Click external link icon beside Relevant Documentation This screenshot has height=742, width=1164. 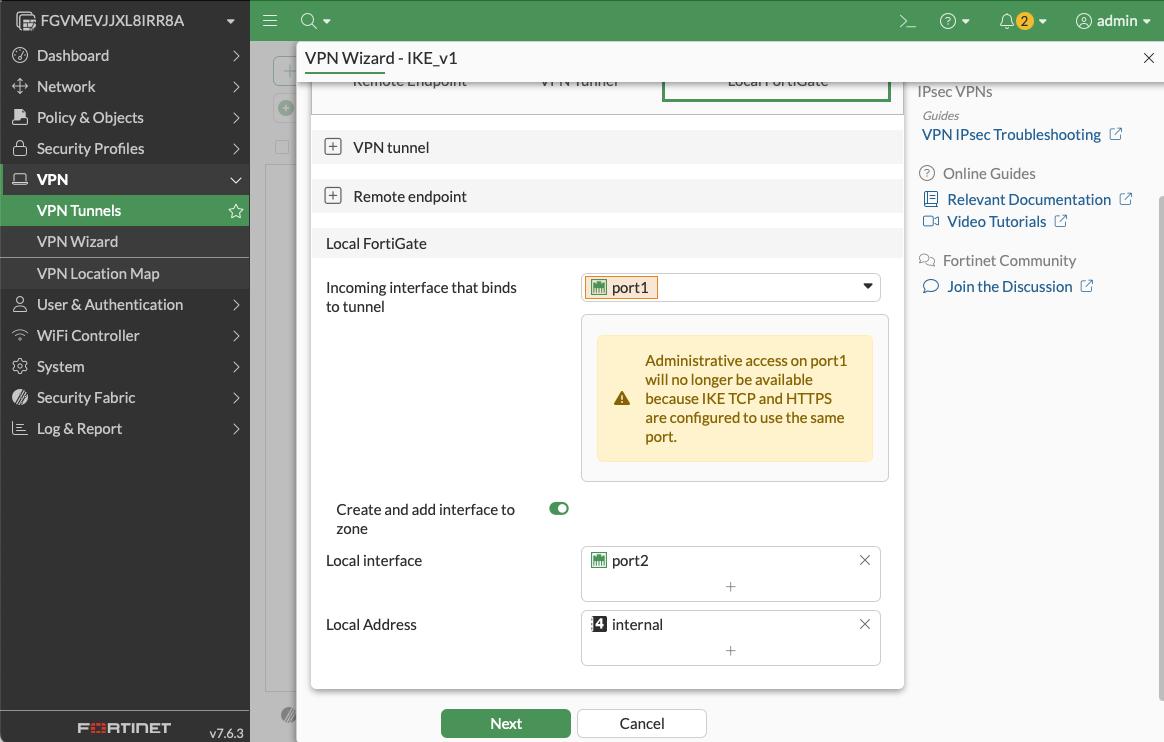(1125, 199)
